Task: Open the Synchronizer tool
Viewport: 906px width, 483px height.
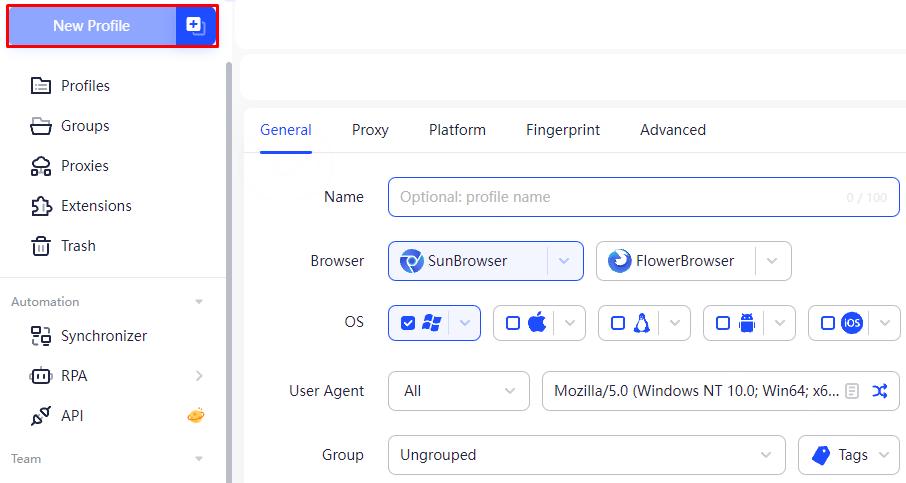Action: coord(88,336)
